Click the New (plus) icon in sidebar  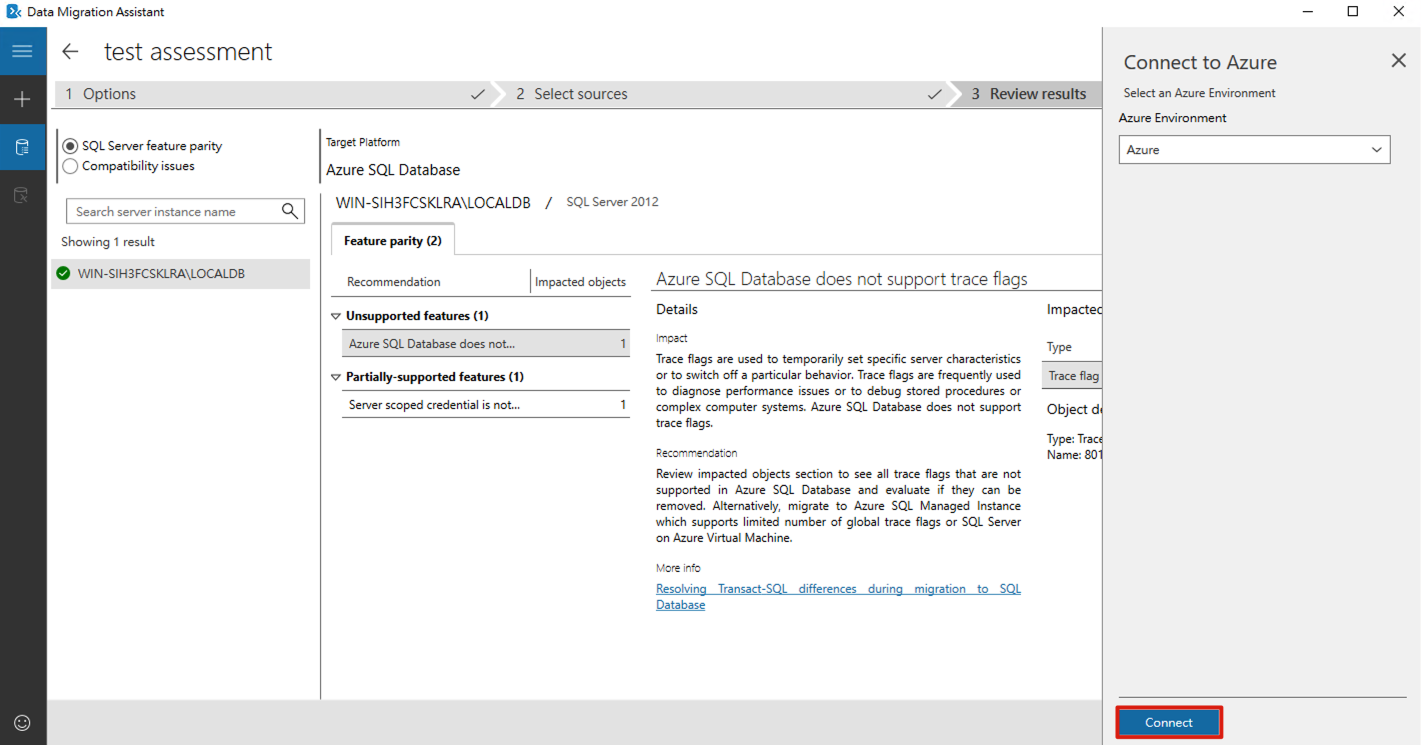[x=22, y=99]
